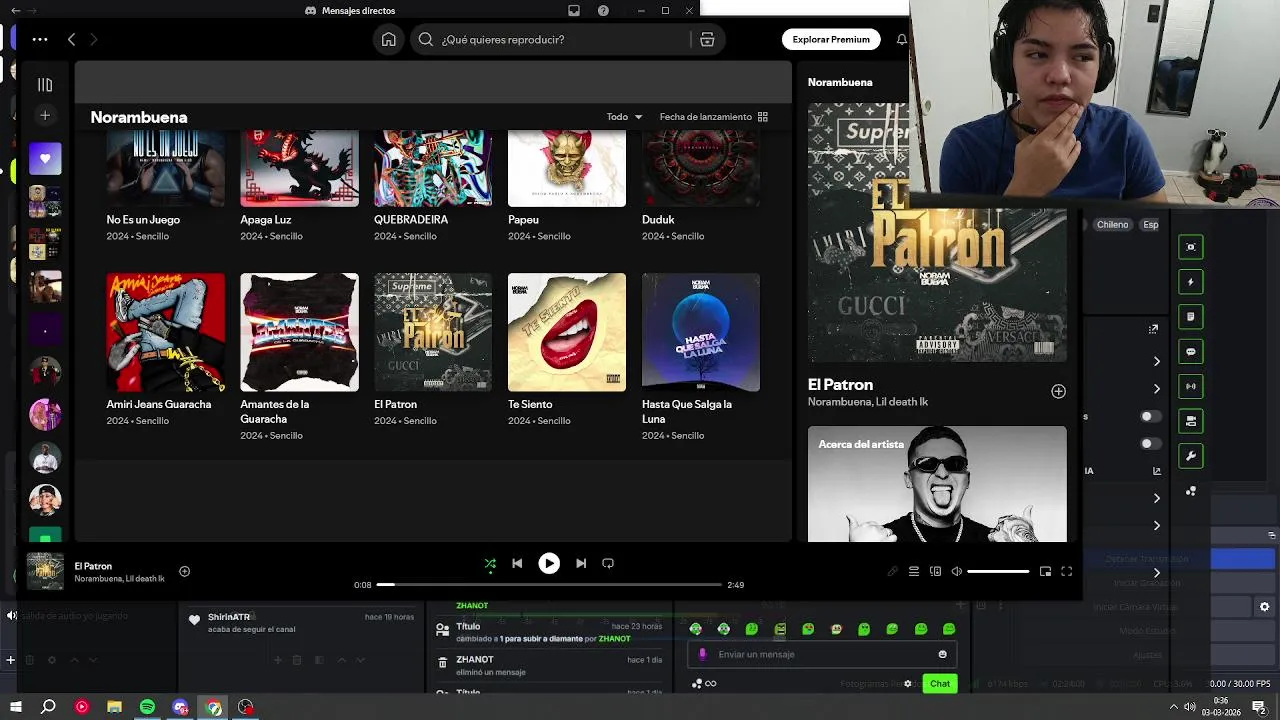Open the Todo filter dropdown
This screenshot has width=1280, height=720.
(x=624, y=117)
